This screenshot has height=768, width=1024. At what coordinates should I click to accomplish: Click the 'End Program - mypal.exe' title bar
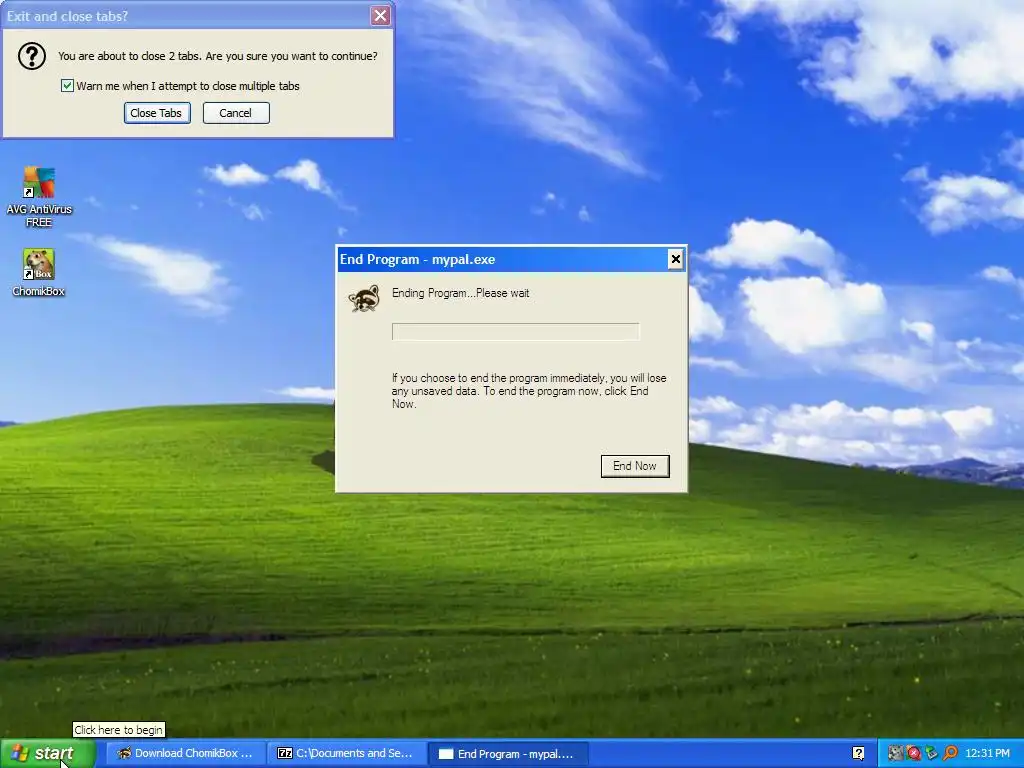[502, 259]
